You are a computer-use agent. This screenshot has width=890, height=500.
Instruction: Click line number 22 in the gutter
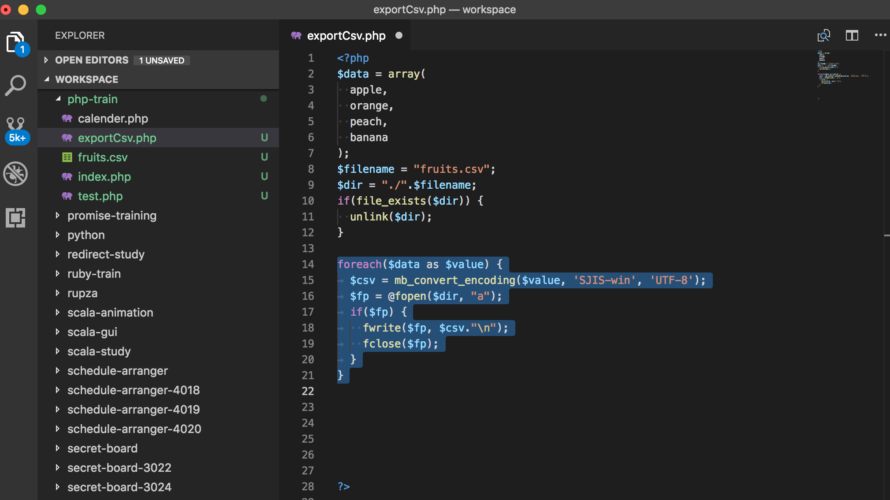pos(308,392)
